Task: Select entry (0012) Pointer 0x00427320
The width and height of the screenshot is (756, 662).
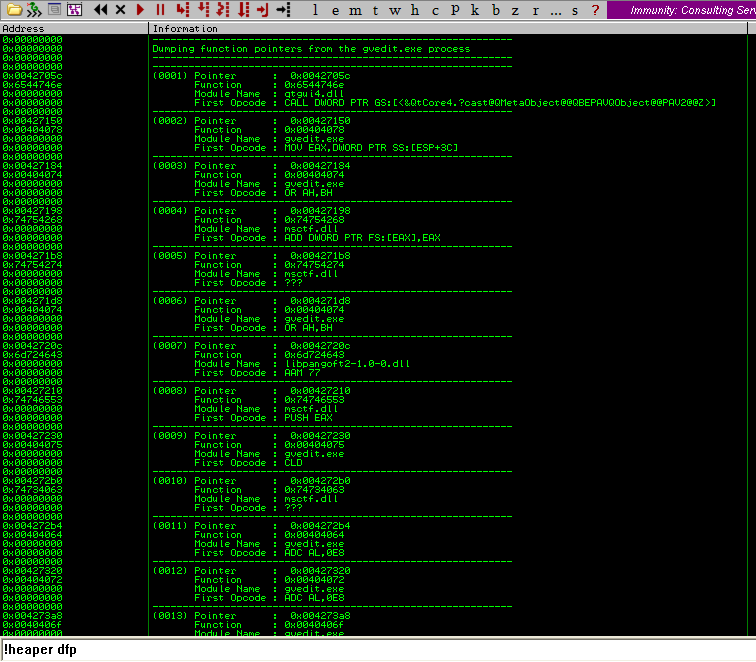Action: pos(252,570)
